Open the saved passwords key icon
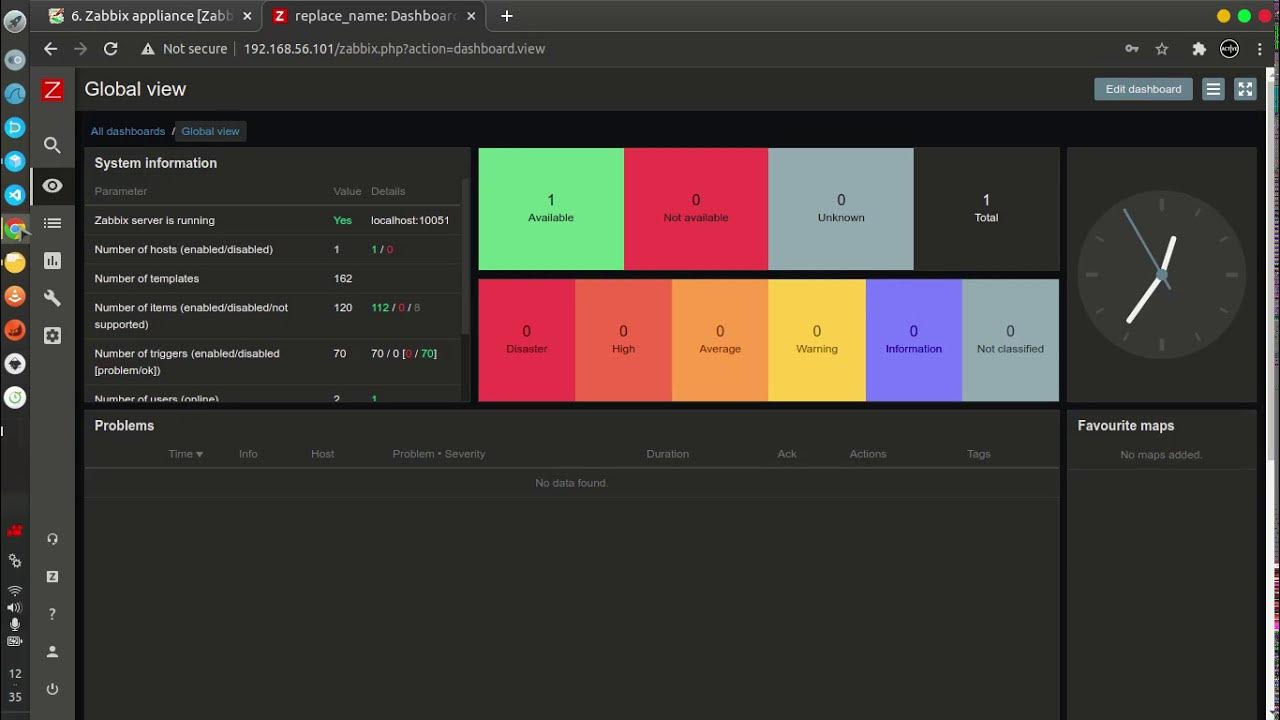The width and height of the screenshot is (1280, 720). (x=1132, y=48)
